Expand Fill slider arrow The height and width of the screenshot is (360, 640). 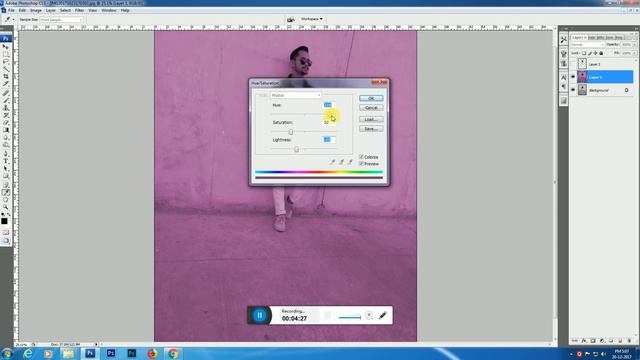[x=635, y=53]
